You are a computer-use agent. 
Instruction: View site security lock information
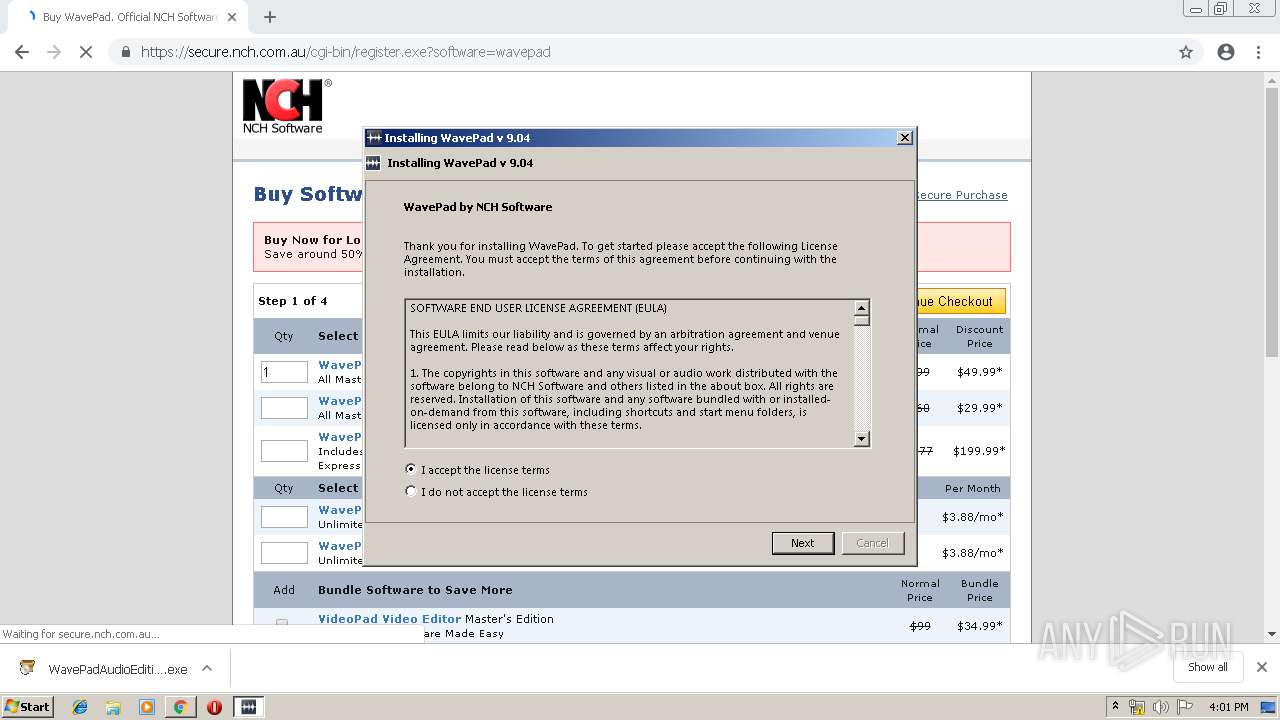pos(126,52)
